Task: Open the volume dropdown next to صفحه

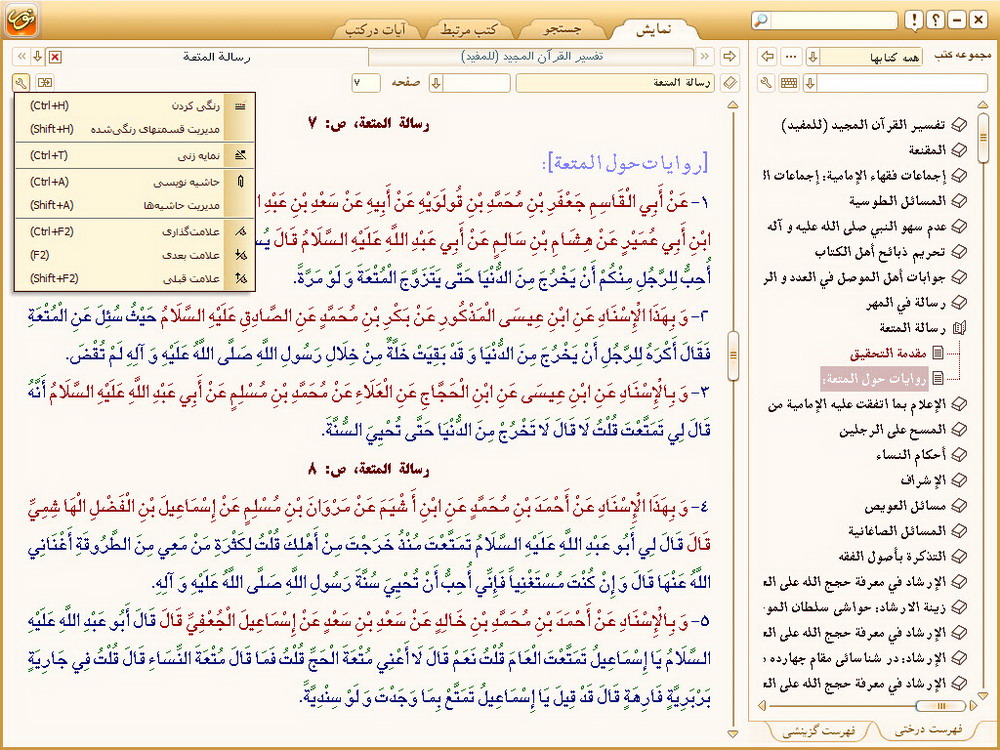Action: click(x=436, y=83)
